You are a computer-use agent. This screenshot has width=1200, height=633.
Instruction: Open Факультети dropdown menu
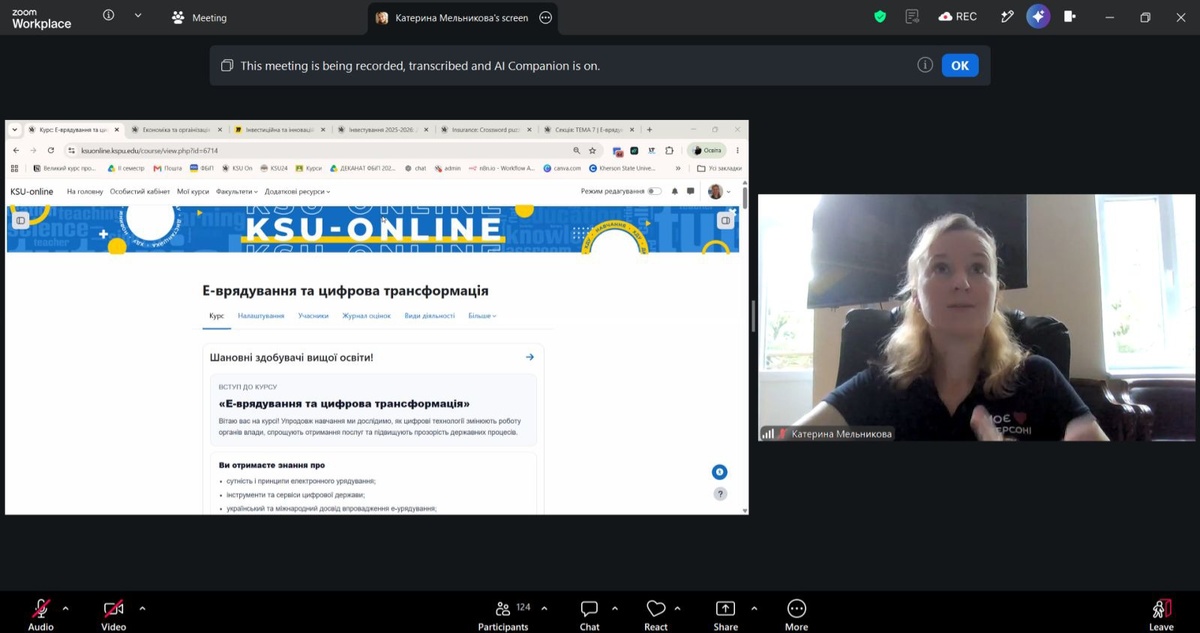(237, 191)
